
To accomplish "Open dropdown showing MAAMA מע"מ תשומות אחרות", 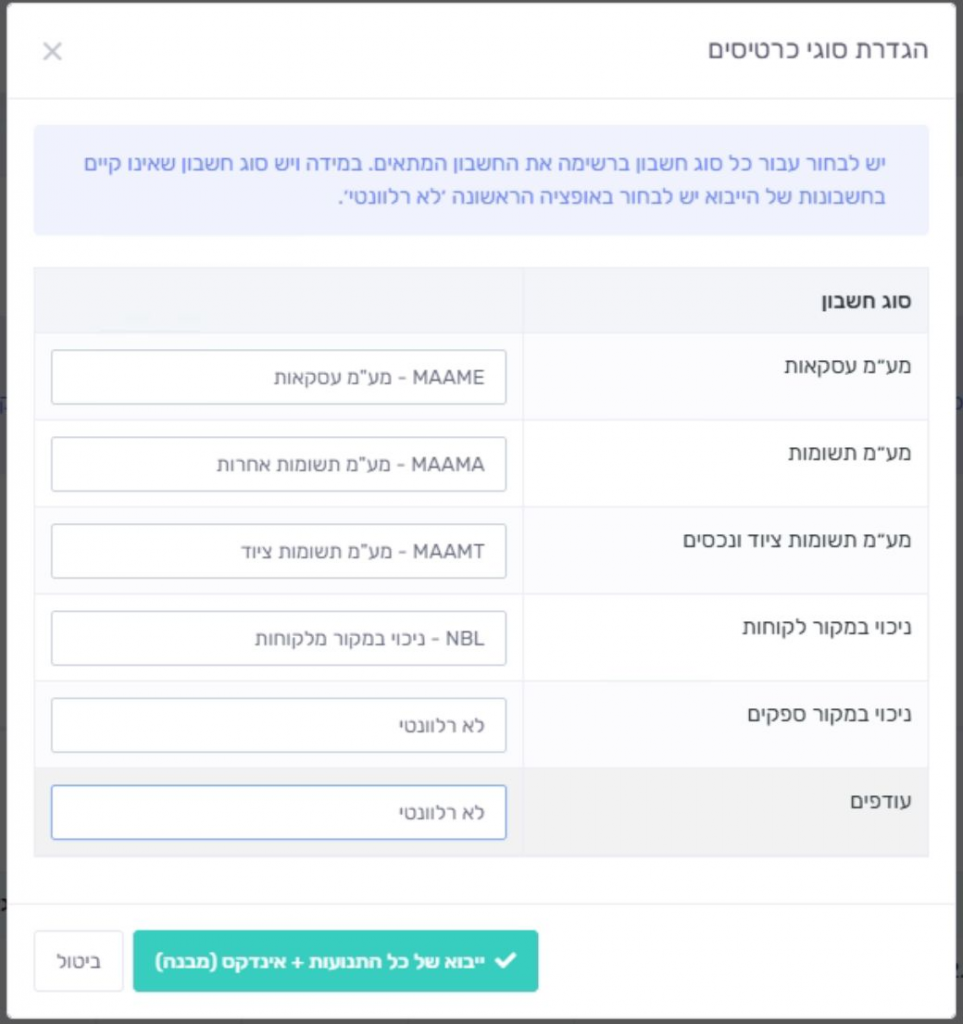I will tap(278, 464).
